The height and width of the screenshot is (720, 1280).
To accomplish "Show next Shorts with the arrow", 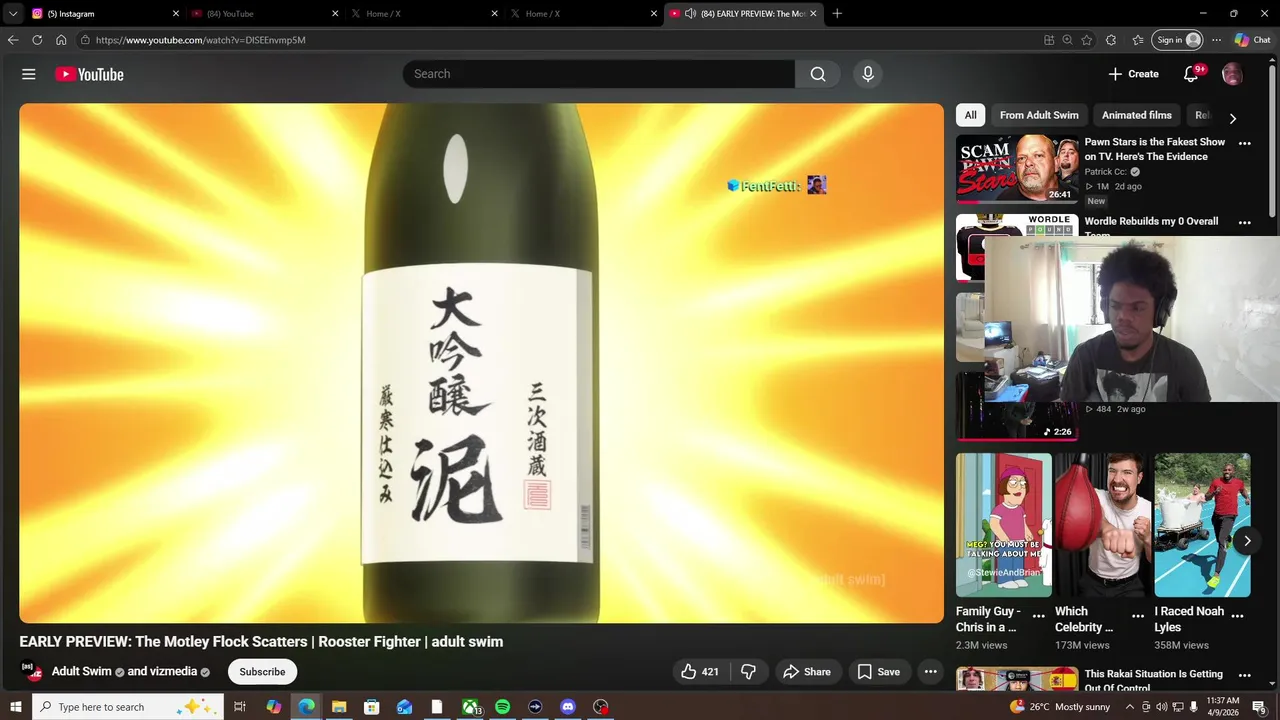I will pos(1247,541).
